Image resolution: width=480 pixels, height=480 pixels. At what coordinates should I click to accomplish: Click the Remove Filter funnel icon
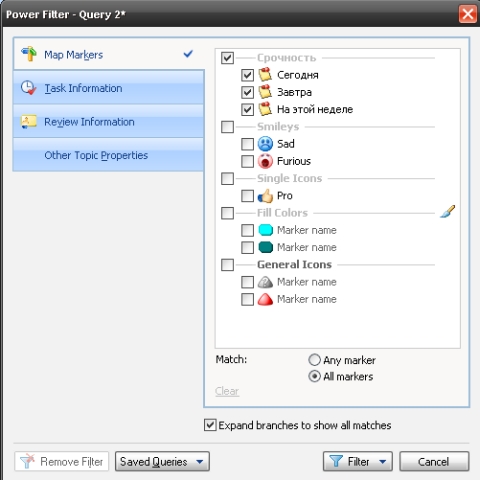[x=27, y=461]
